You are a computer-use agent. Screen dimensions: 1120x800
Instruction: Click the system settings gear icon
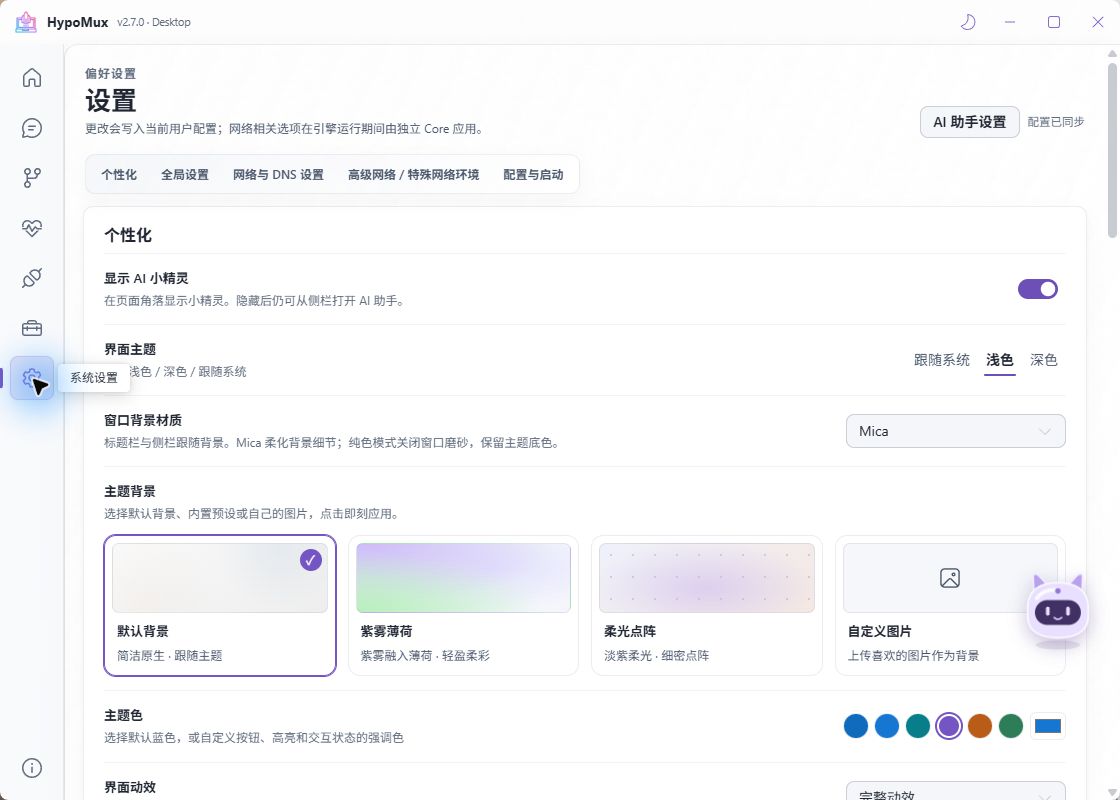pos(31,378)
